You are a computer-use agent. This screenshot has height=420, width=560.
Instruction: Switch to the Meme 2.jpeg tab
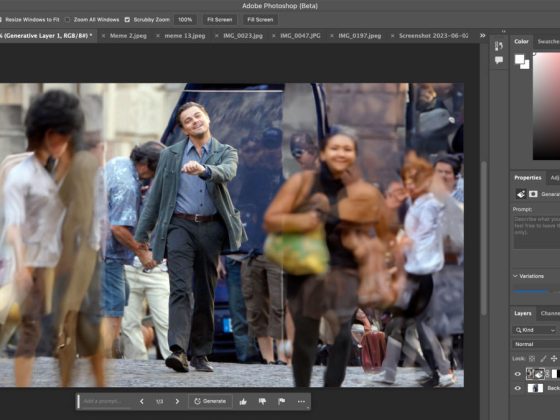128,36
